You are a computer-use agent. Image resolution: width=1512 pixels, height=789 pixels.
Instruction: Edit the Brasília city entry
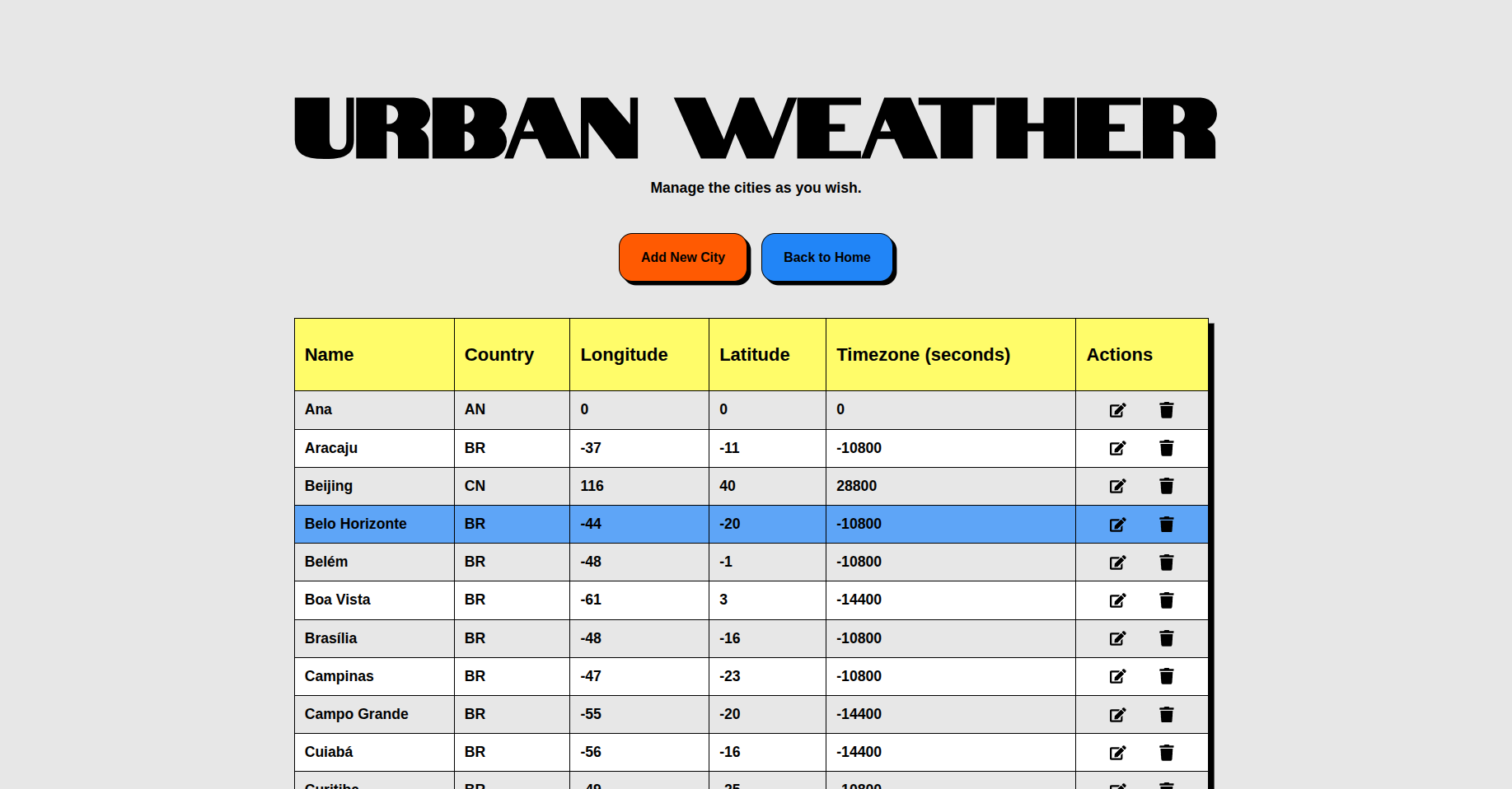coord(1117,638)
